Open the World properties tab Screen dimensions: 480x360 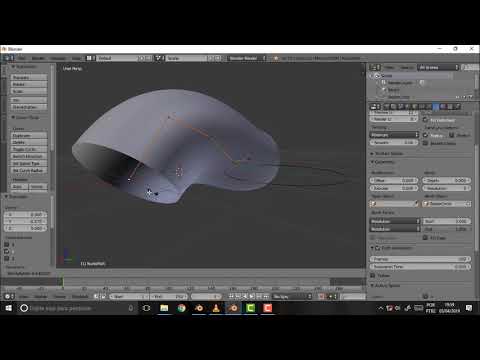pos(408,107)
